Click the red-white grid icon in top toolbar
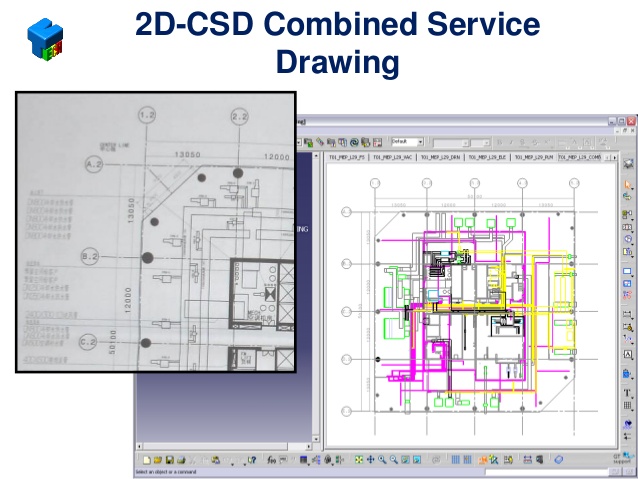The height and width of the screenshot is (479, 638). (x=377, y=142)
